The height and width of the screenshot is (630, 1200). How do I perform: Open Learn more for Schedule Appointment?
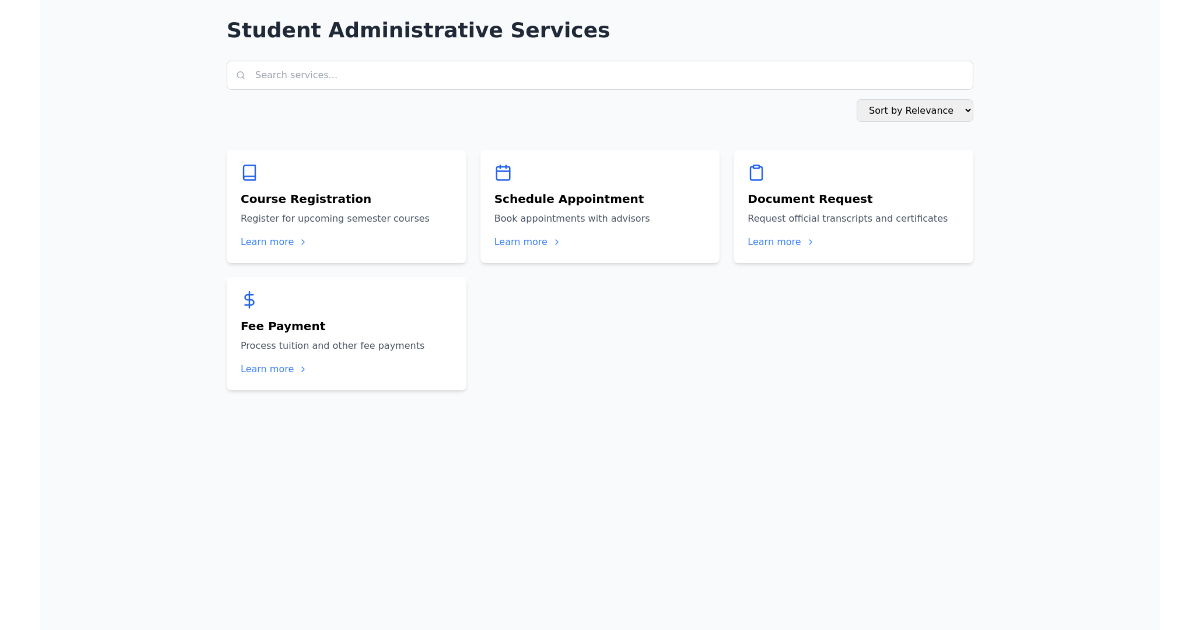pyautogui.click(x=520, y=241)
